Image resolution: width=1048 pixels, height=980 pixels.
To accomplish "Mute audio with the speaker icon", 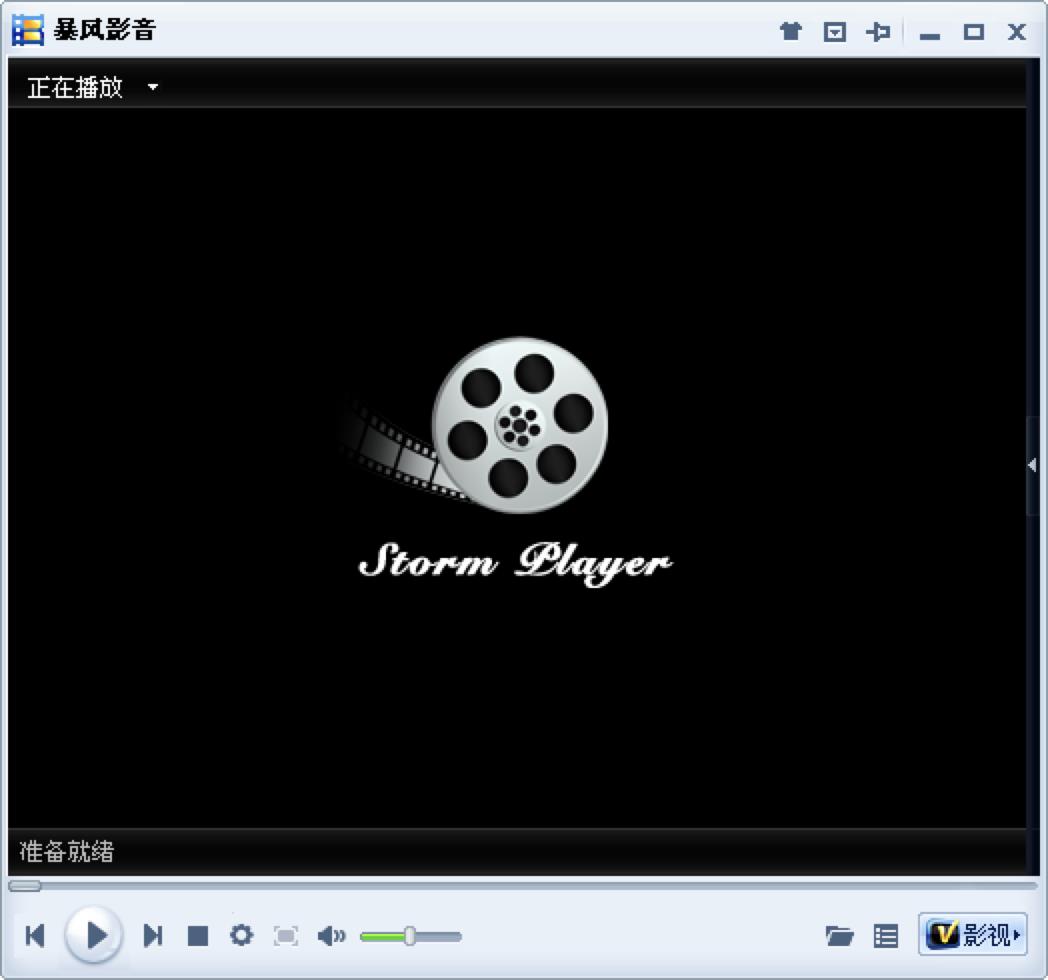I will [x=332, y=936].
